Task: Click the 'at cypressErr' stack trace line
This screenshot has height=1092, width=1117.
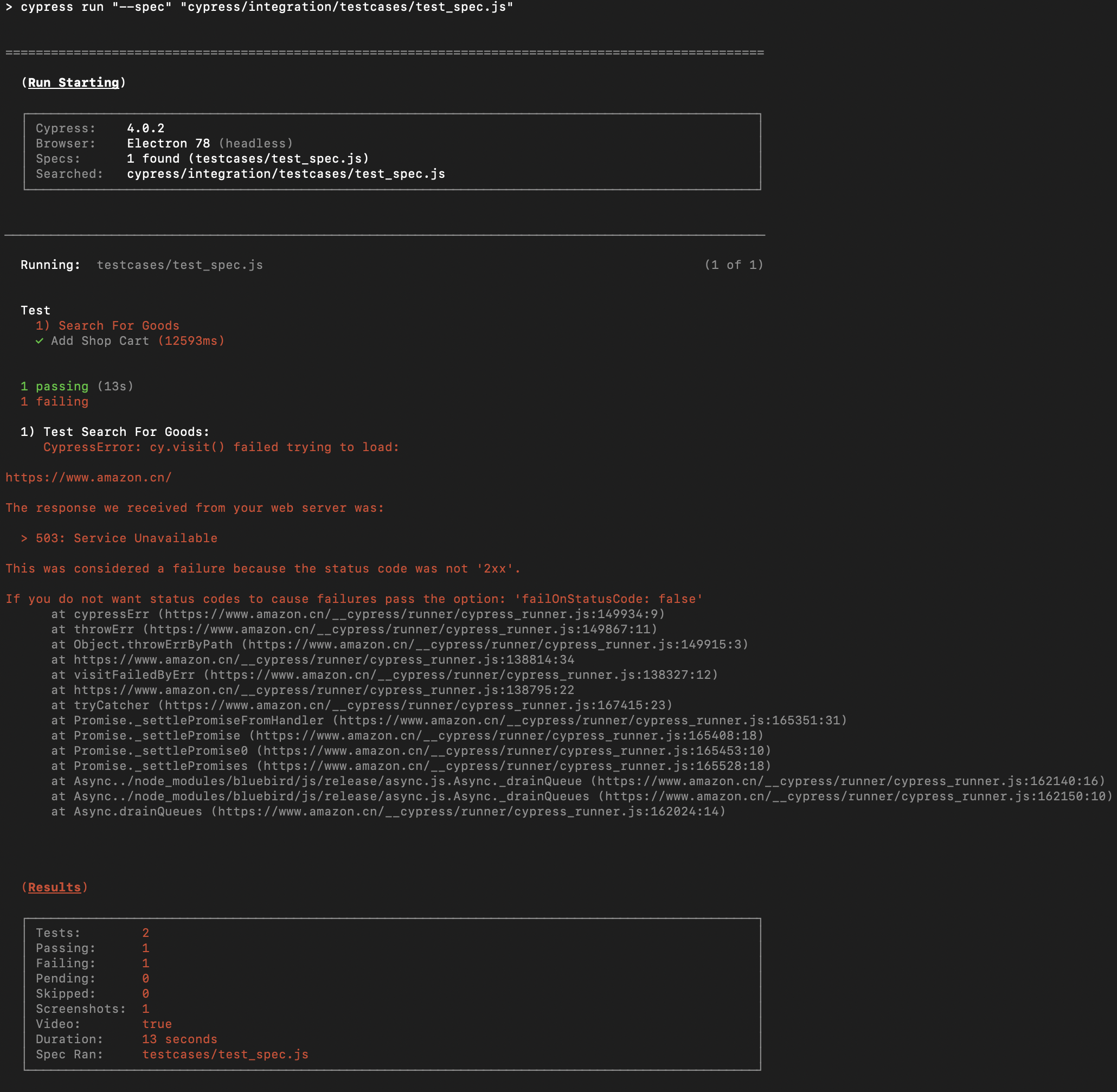Action: (x=357, y=614)
